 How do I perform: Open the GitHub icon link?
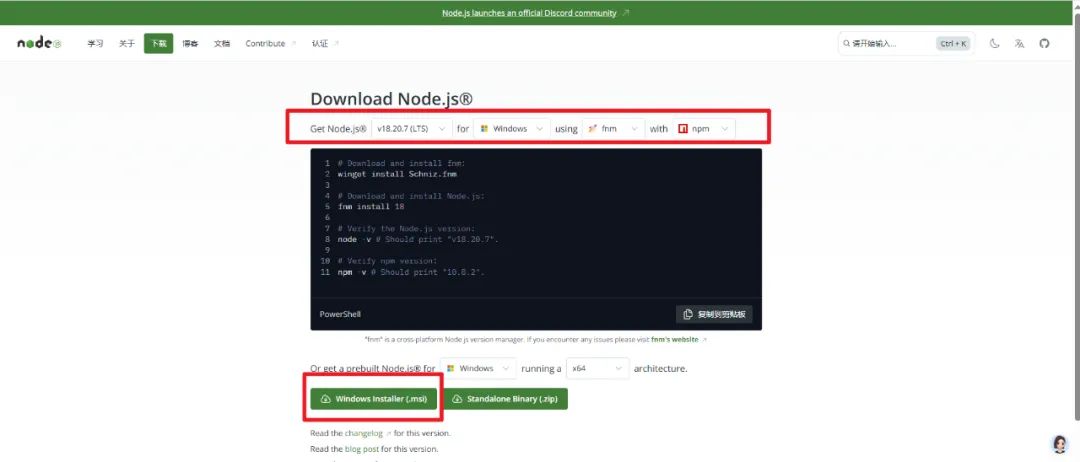[1044, 43]
